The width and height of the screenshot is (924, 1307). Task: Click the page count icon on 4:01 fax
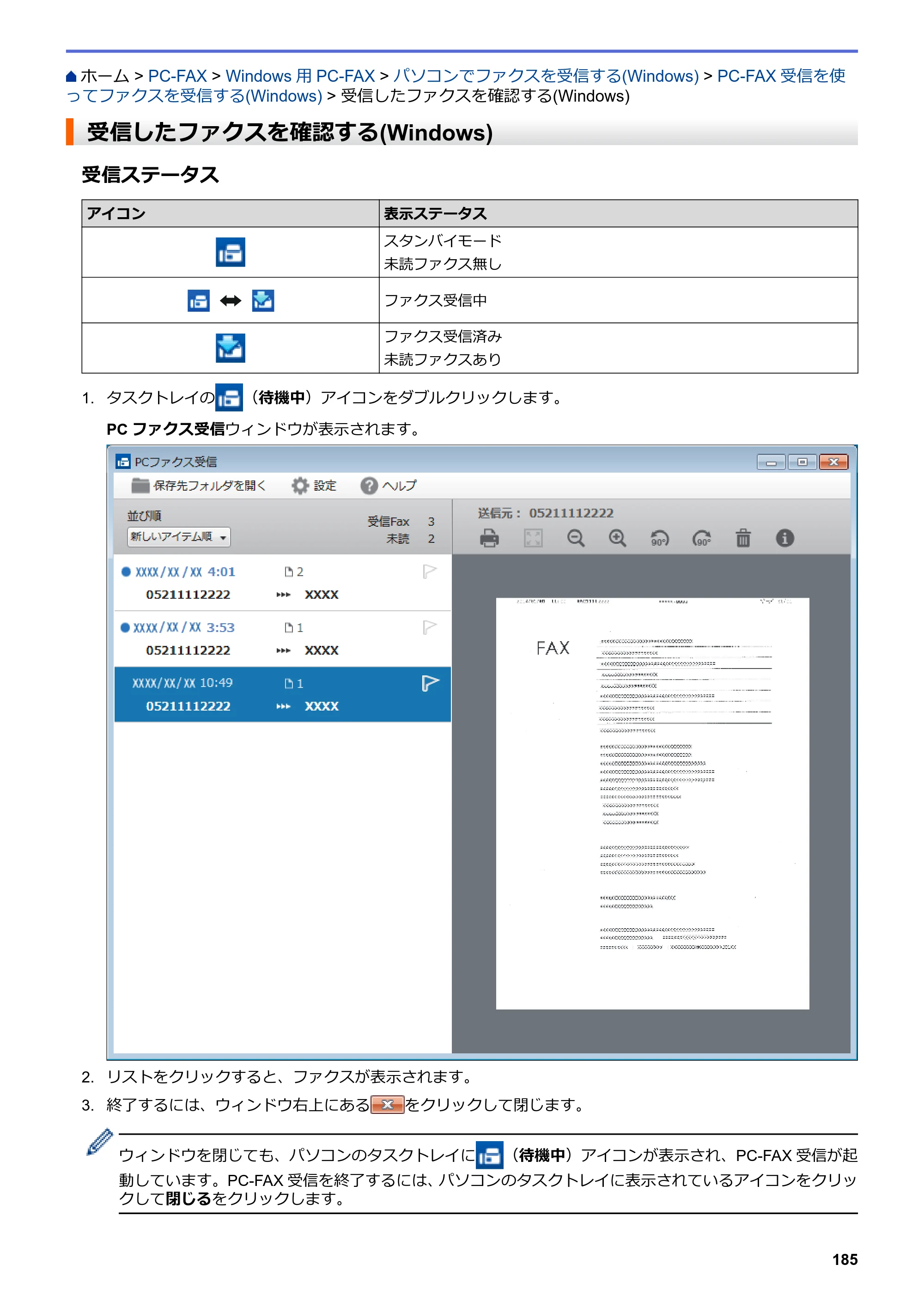tap(289, 571)
